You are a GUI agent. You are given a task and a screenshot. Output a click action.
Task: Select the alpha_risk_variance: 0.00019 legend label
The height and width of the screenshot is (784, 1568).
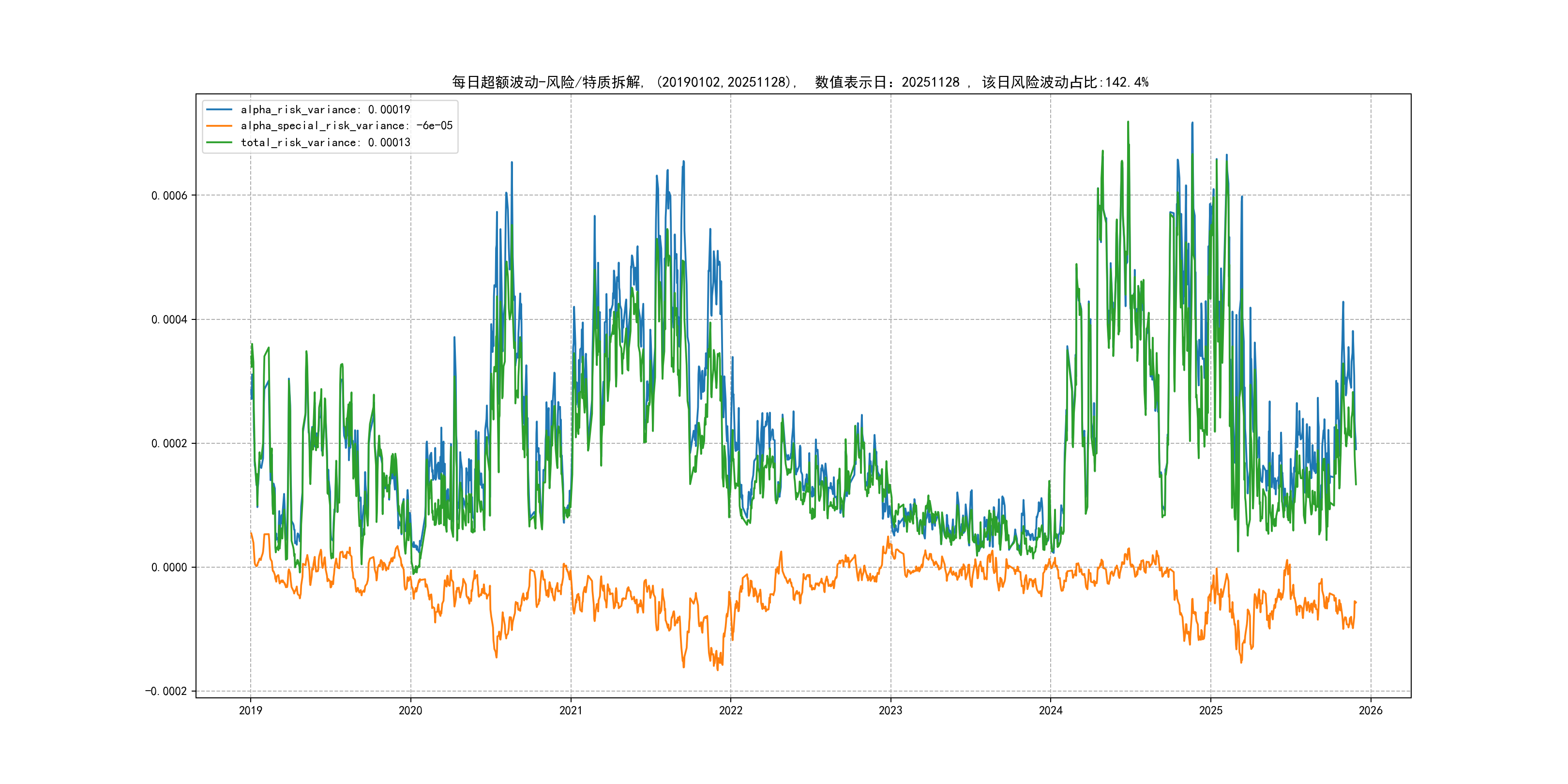(325, 109)
